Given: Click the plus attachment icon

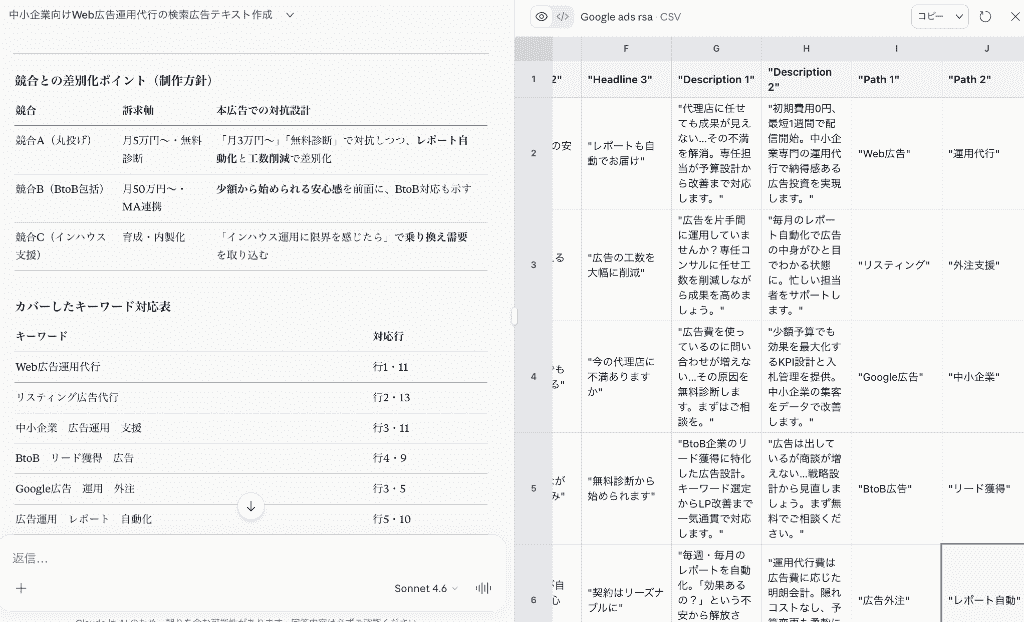Looking at the screenshot, I should pyautogui.click(x=21, y=589).
